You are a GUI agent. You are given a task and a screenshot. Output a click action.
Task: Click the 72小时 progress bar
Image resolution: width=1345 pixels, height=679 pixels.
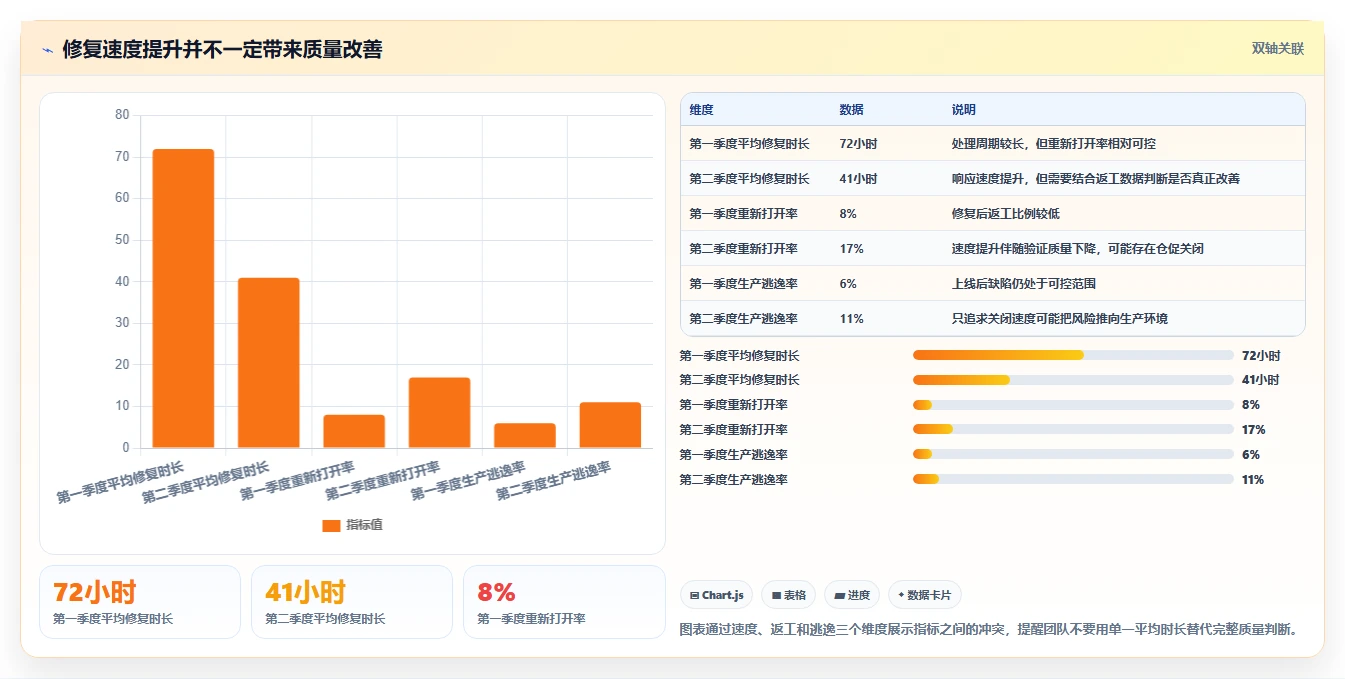click(1073, 355)
